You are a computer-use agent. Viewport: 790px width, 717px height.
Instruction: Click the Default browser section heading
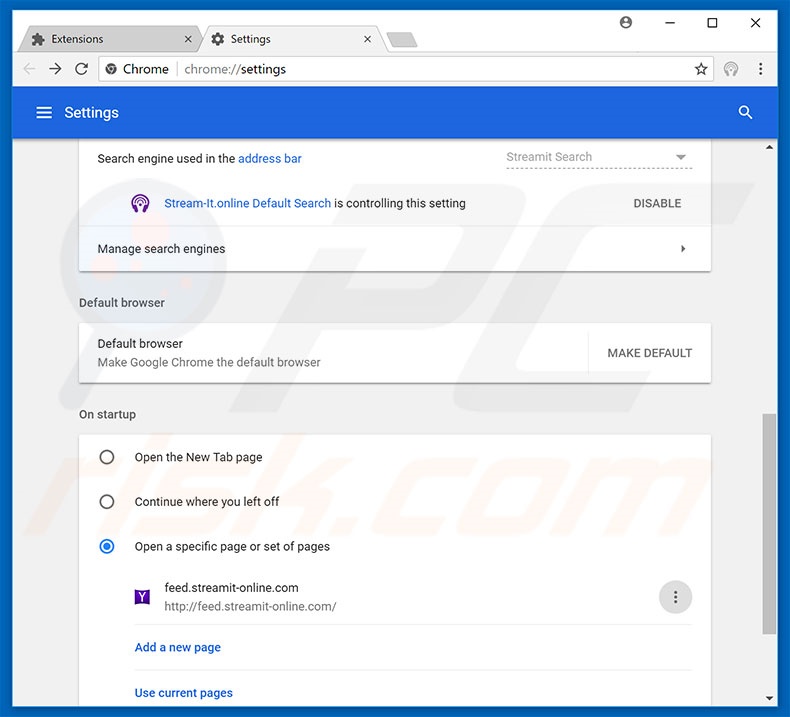point(122,302)
